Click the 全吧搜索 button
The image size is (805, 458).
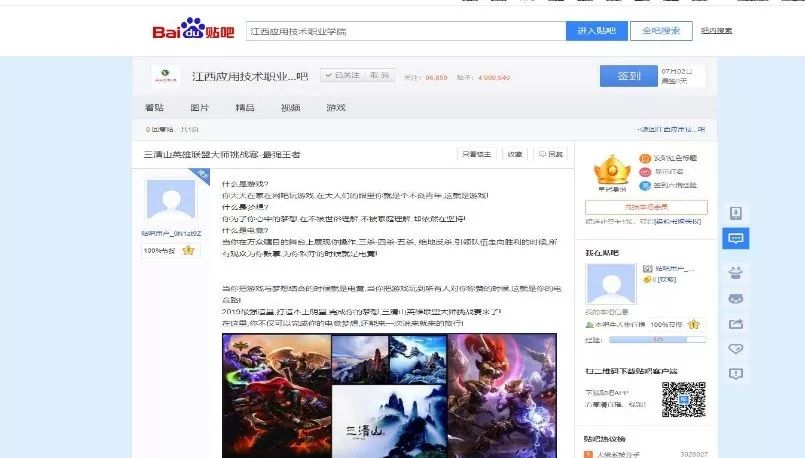661,31
